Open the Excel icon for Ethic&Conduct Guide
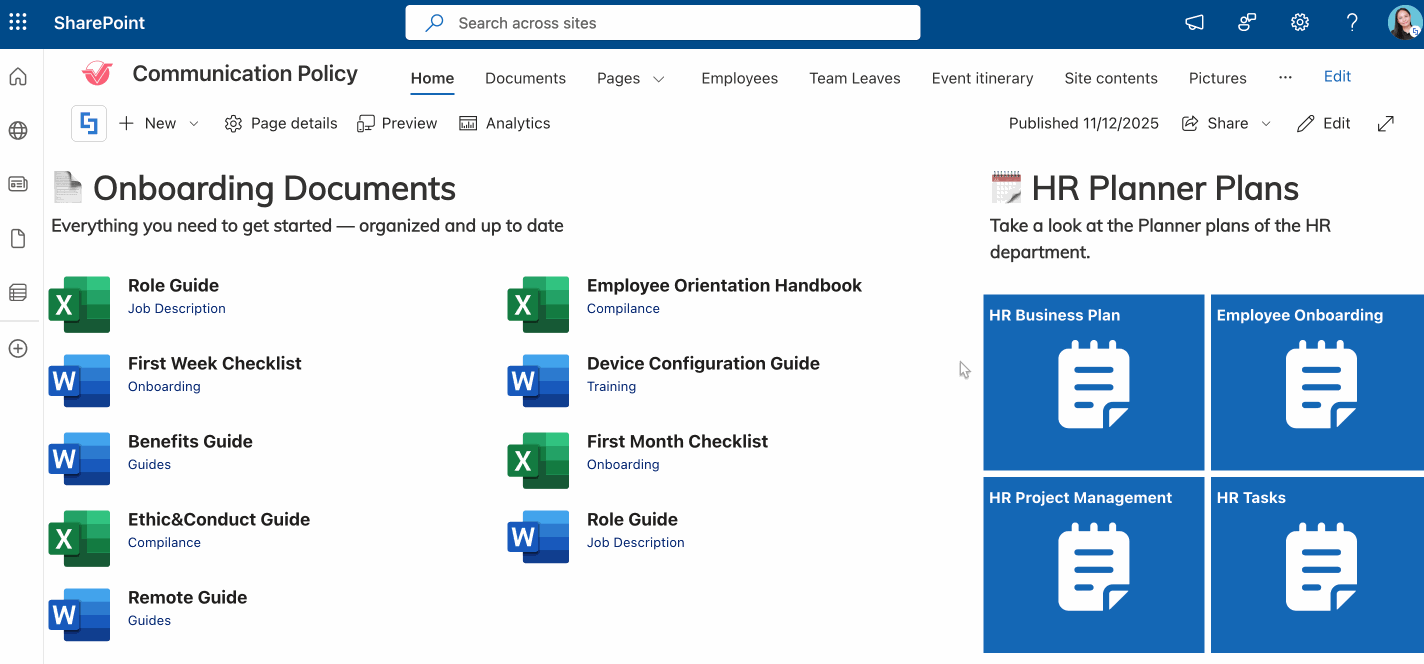This screenshot has width=1424, height=664. [79, 538]
